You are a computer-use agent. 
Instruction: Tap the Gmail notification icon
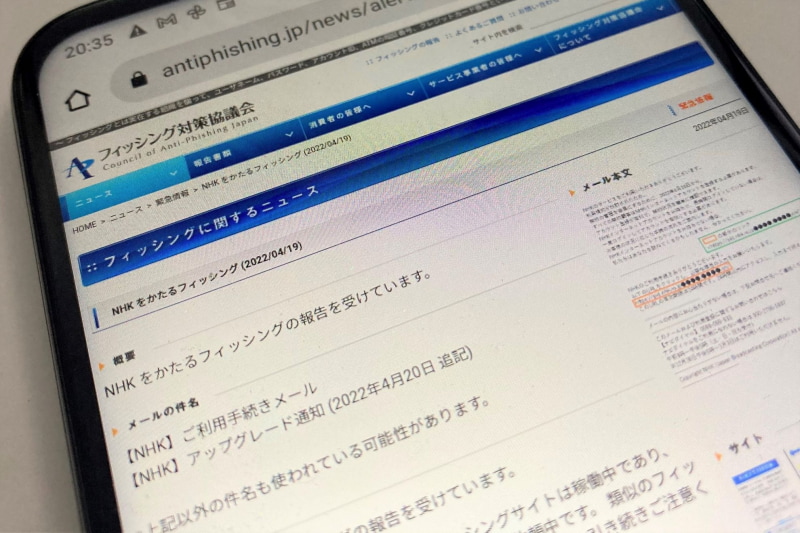pyautogui.click(x=167, y=21)
